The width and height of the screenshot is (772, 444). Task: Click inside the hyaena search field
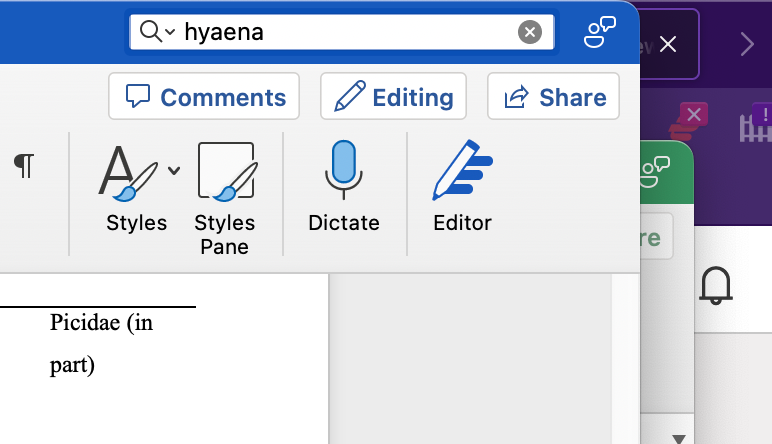pyautogui.click(x=340, y=32)
